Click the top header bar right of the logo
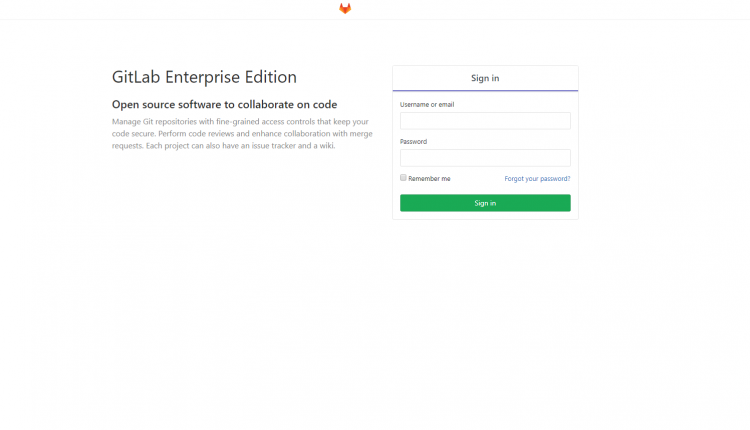750x430 pixels. [x=550, y=9]
